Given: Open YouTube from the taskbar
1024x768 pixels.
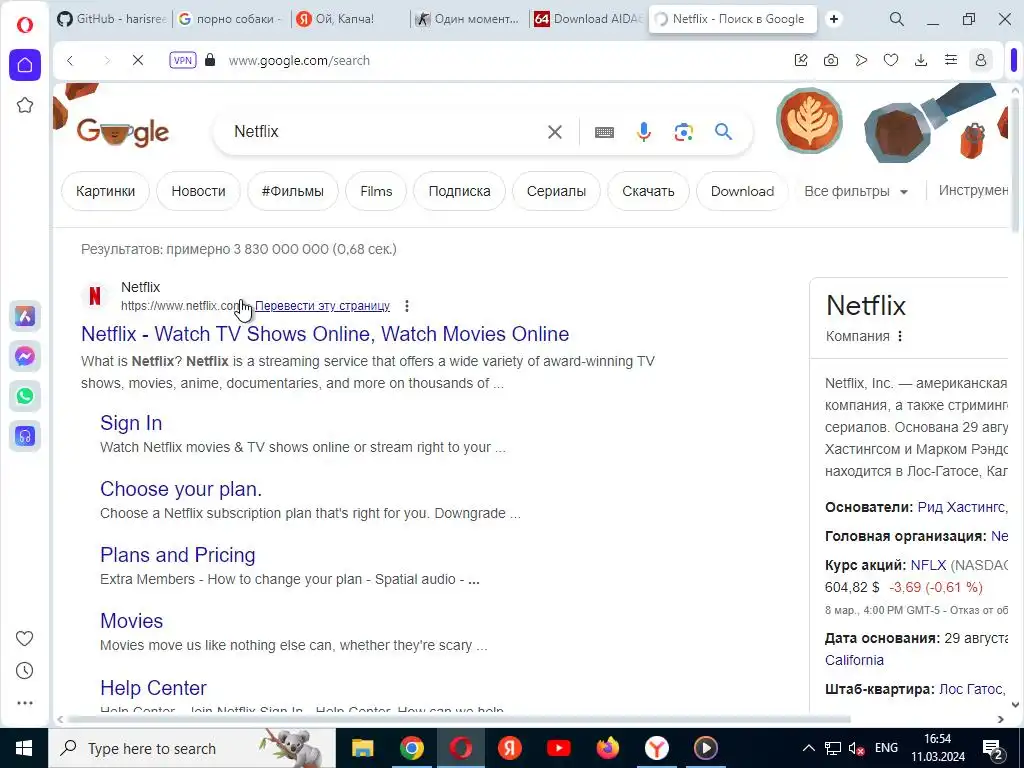Looking at the screenshot, I should [558, 748].
